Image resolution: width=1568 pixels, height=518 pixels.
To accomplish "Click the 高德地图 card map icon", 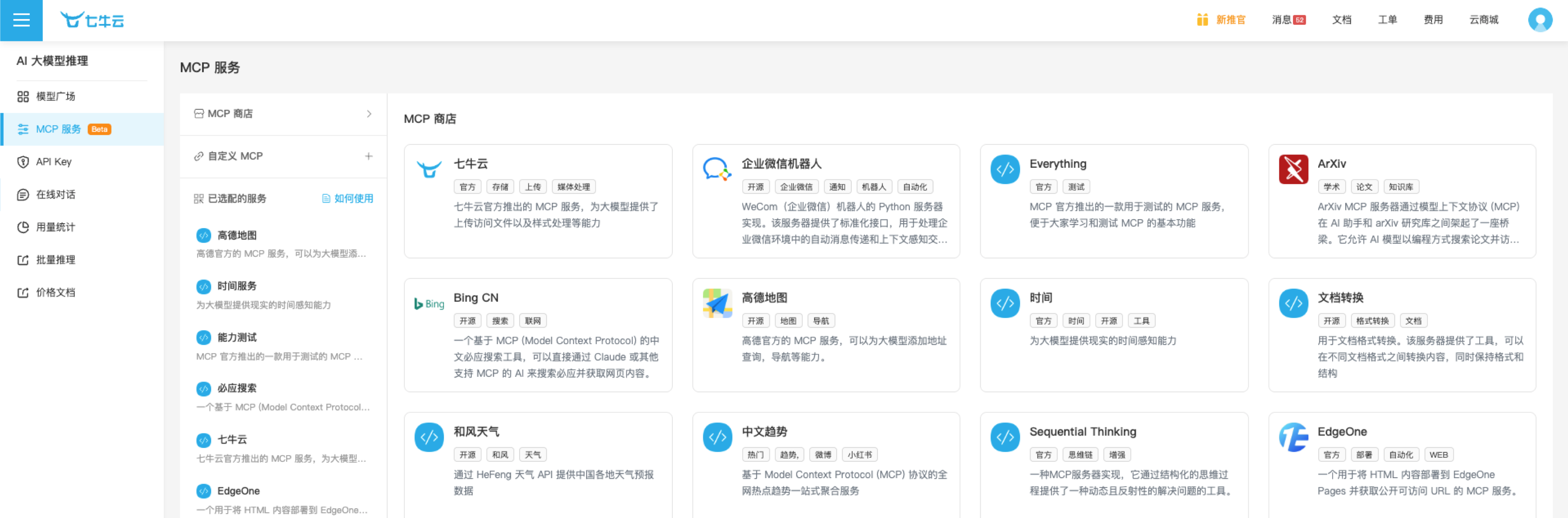I will [x=717, y=303].
